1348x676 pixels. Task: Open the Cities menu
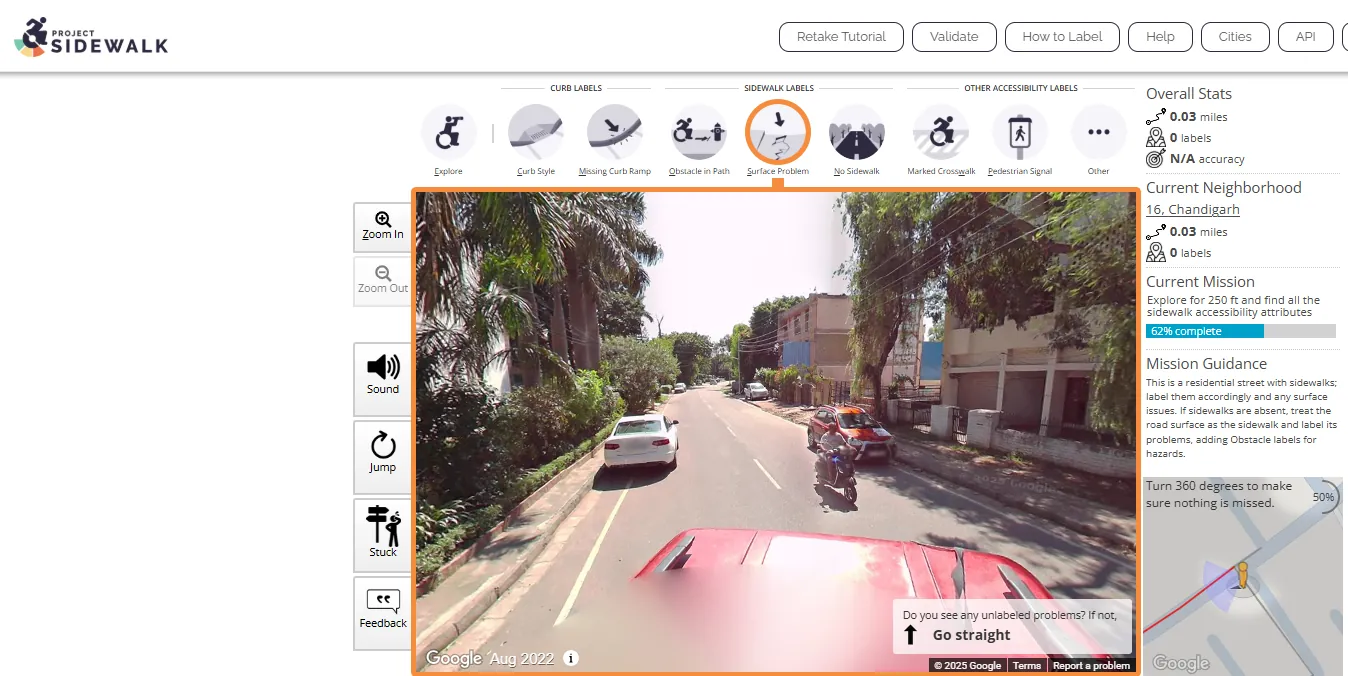click(1235, 37)
